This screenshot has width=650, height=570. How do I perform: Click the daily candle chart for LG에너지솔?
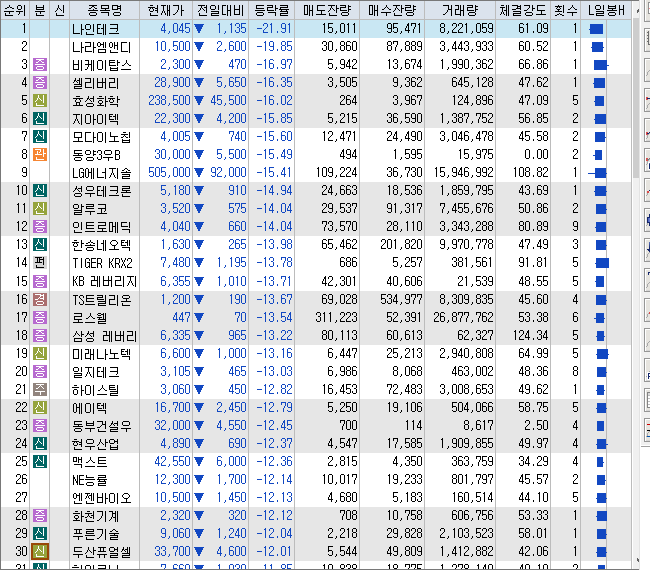point(597,172)
